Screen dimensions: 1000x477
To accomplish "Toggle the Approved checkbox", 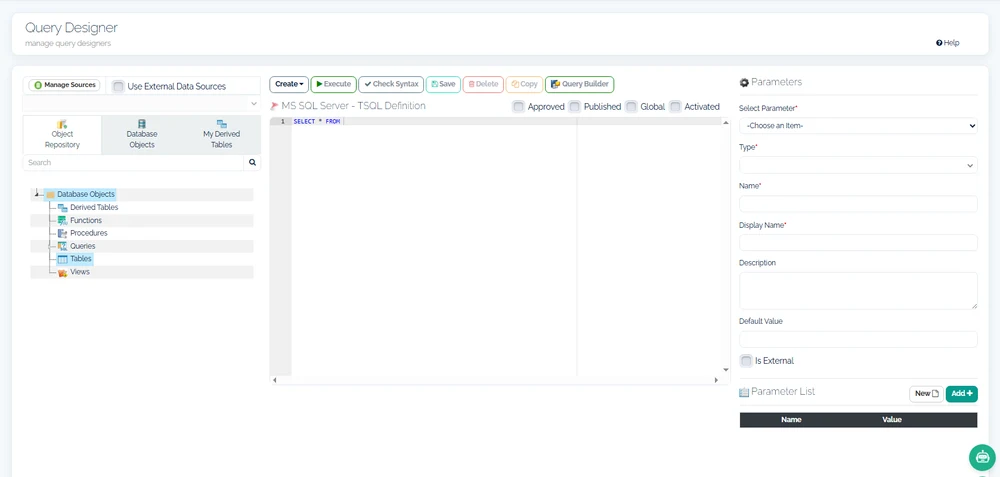I will 518,106.
